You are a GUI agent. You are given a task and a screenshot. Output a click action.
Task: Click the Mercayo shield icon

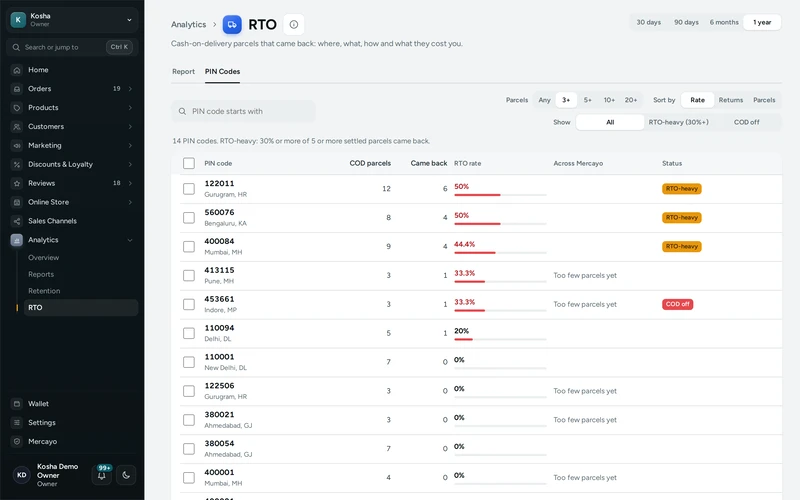(17, 441)
